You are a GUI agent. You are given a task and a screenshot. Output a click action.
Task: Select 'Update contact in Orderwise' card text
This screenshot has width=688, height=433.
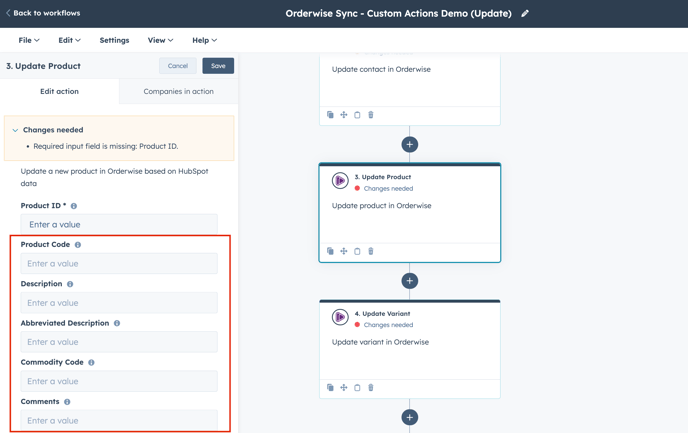click(x=381, y=69)
